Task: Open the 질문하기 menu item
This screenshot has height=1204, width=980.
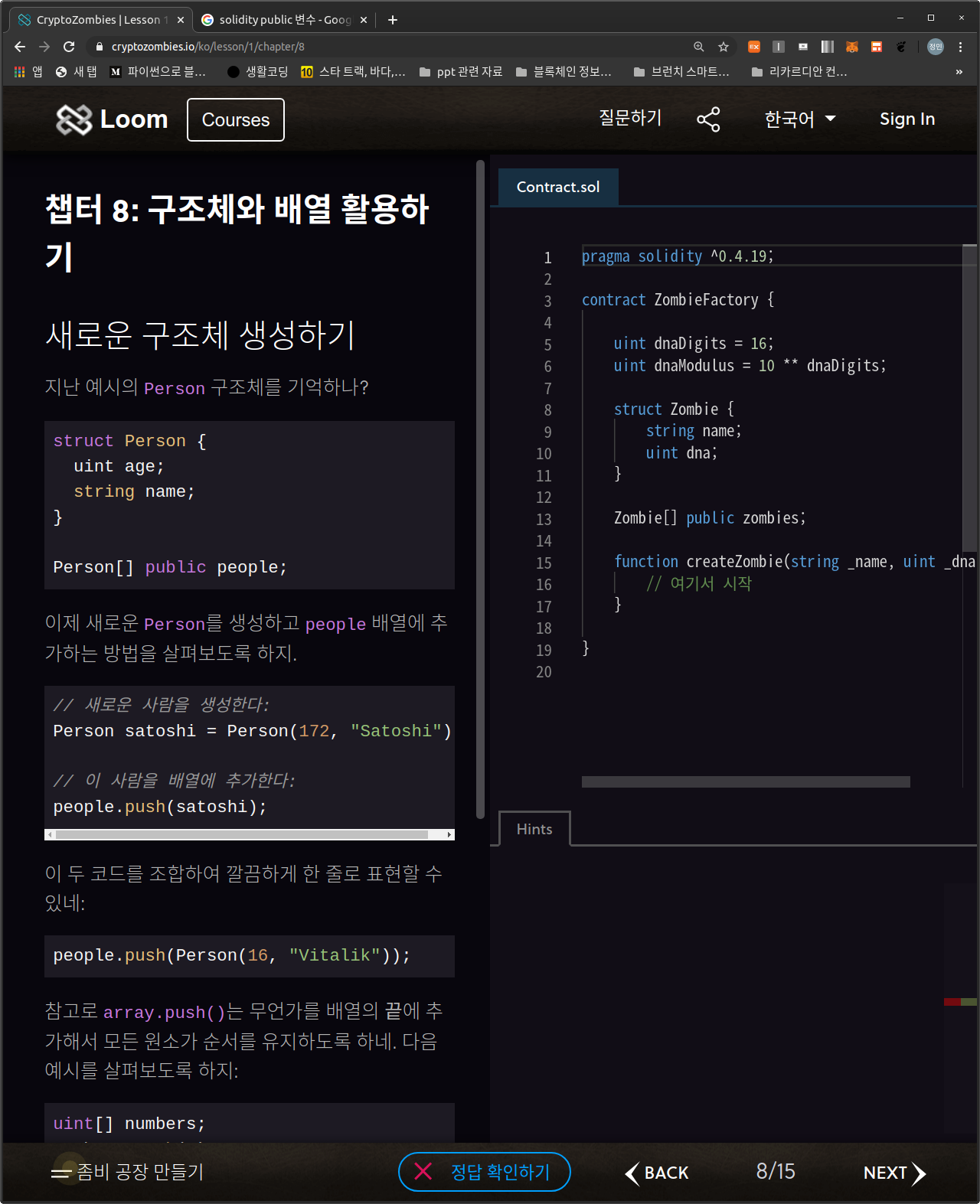Action: [x=630, y=118]
